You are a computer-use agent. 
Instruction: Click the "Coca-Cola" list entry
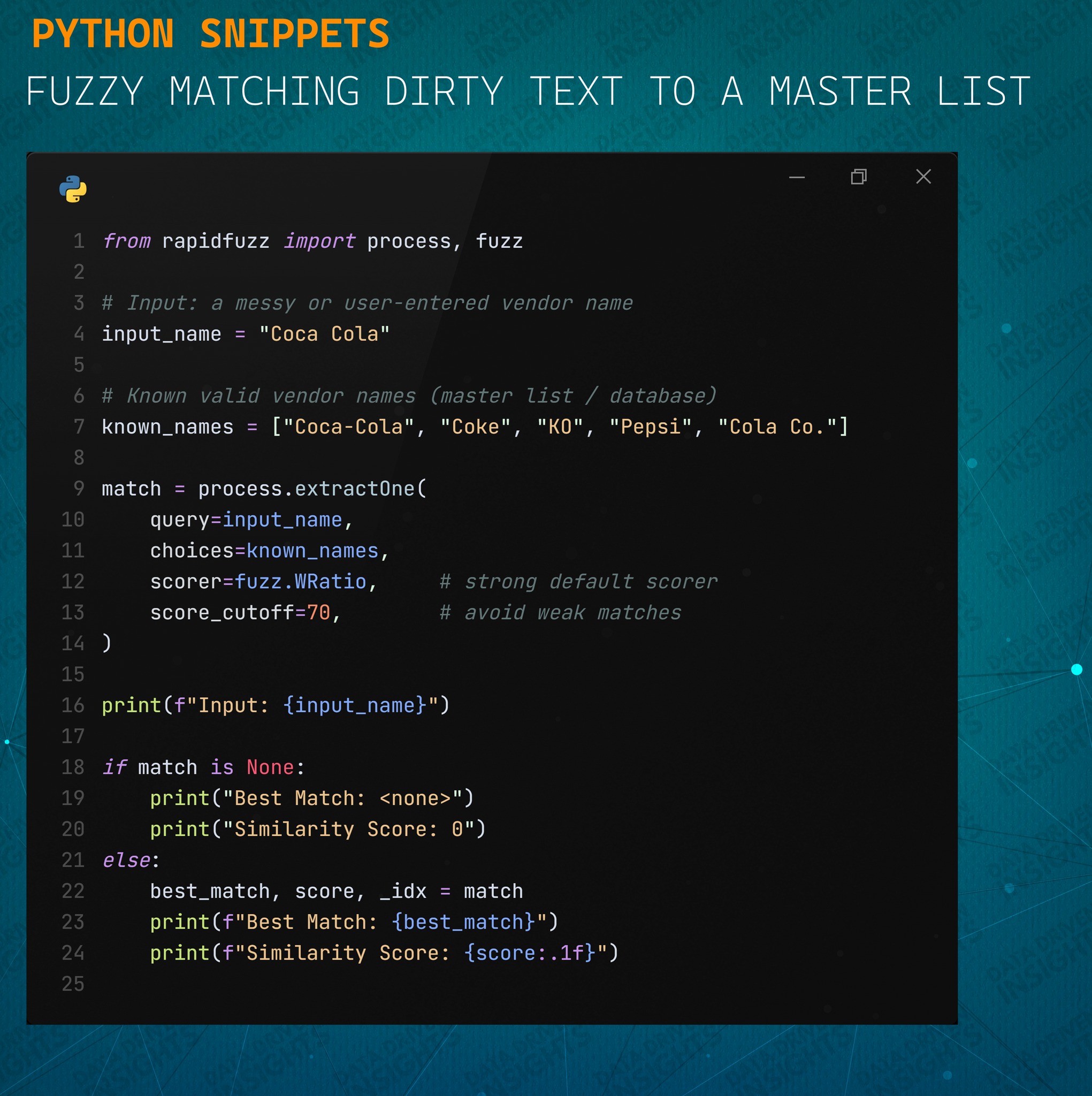pyautogui.click(x=349, y=427)
